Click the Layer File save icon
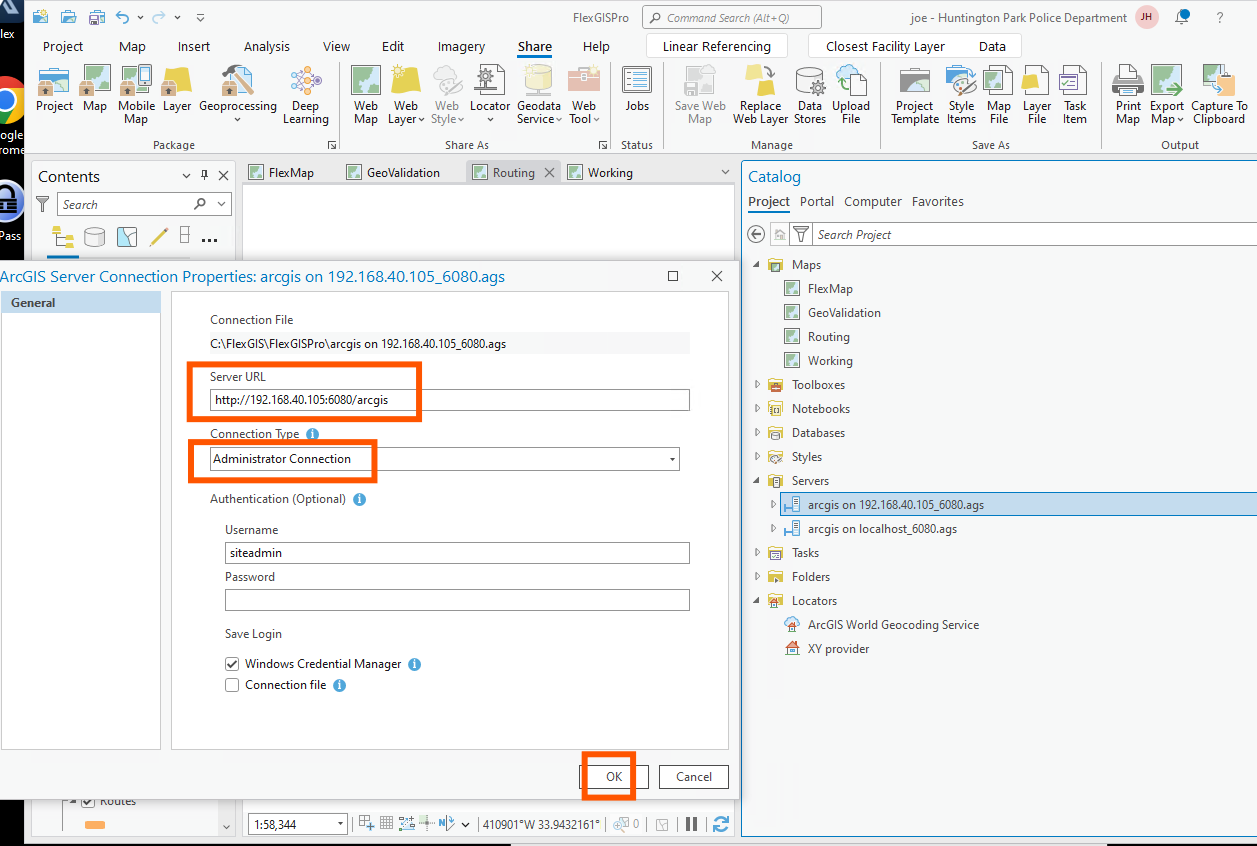The image size is (1257, 846). (1037, 96)
